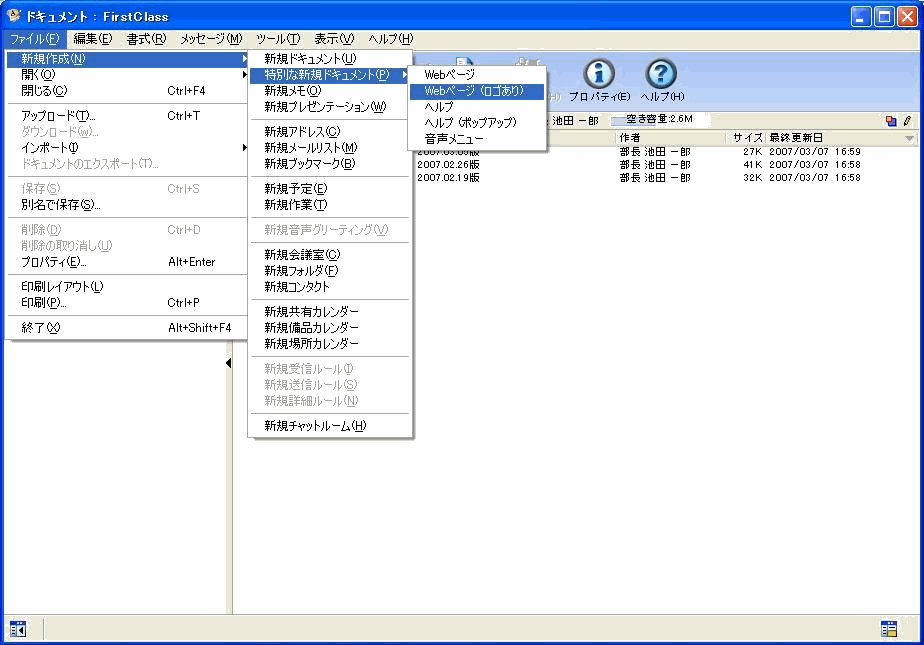Sort the list by the サイズ column header
Image resolution: width=924 pixels, height=645 pixels.
coord(747,137)
